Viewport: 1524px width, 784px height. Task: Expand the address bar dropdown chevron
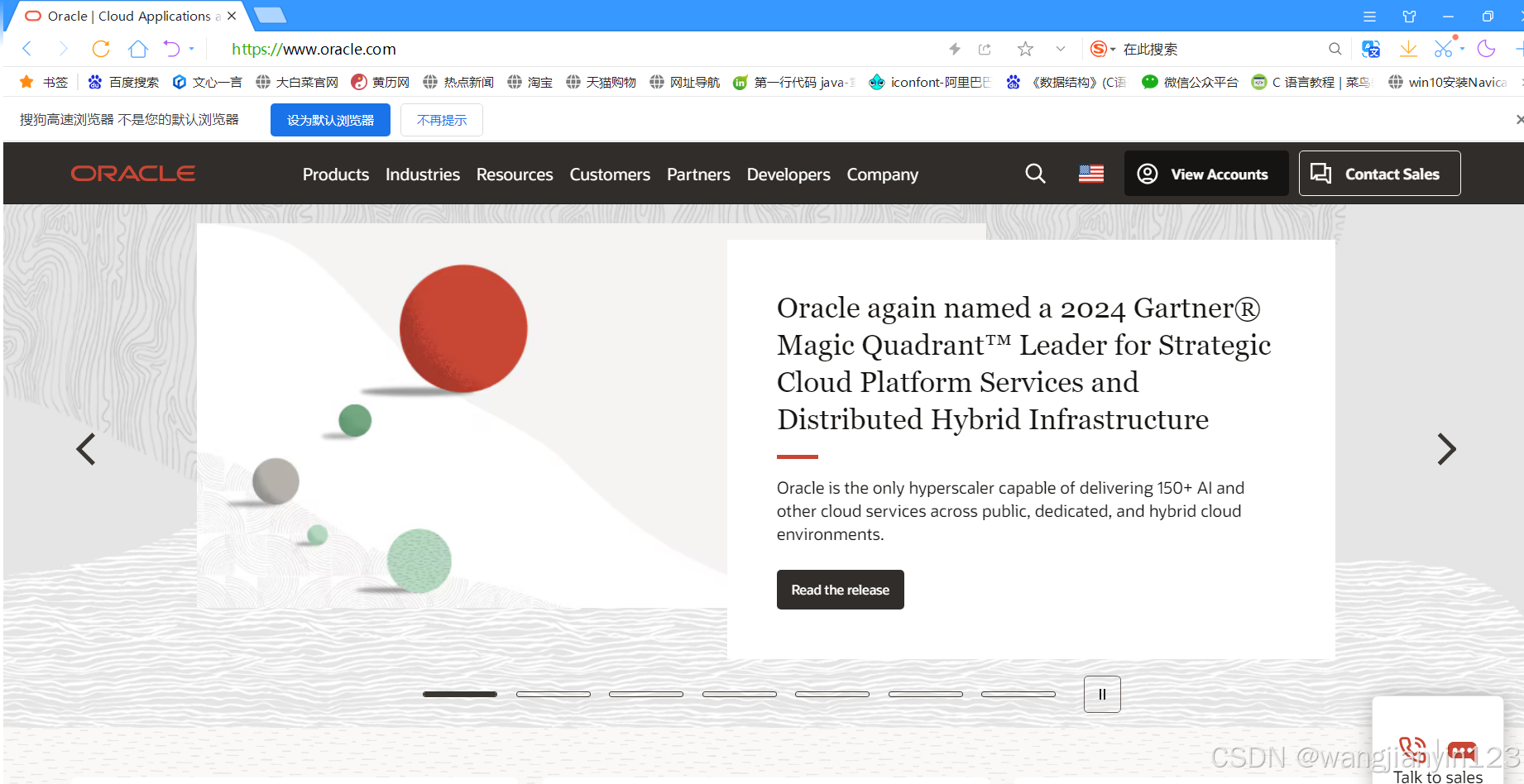pyautogui.click(x=1061, y=49)
